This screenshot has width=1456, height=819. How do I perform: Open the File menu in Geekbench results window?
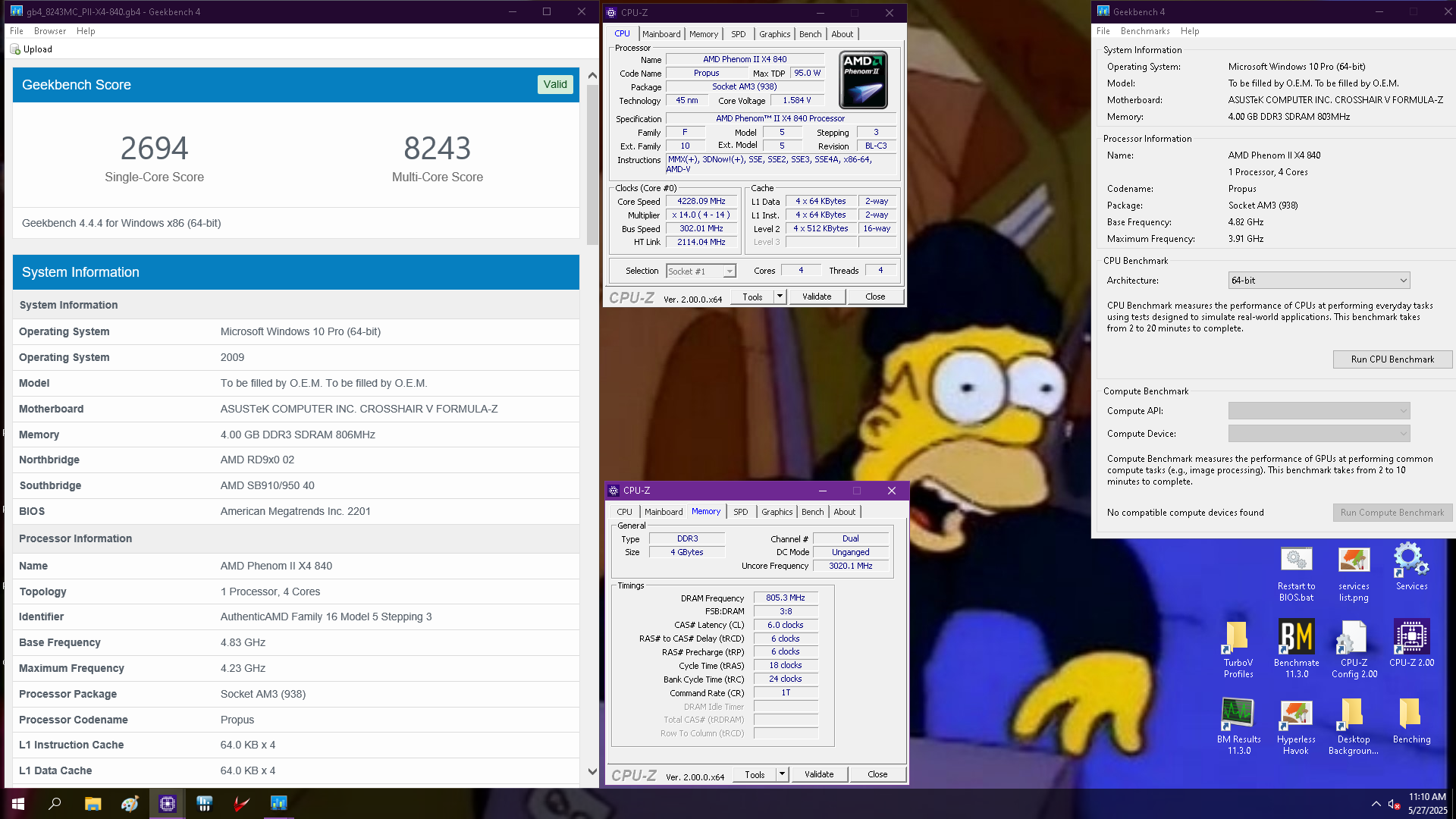tap(17, 31)
